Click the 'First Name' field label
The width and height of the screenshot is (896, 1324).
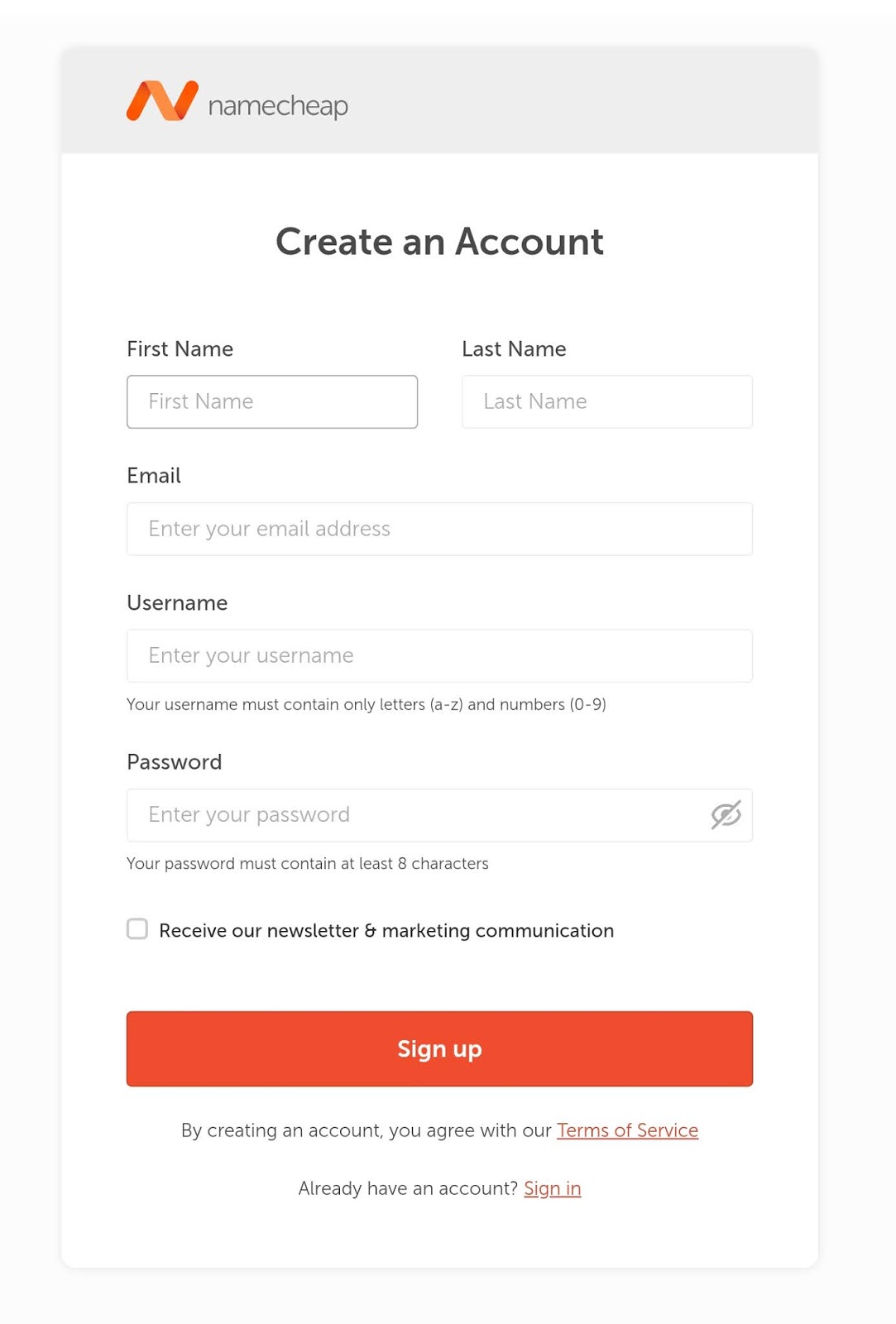(x=180, y=349)
